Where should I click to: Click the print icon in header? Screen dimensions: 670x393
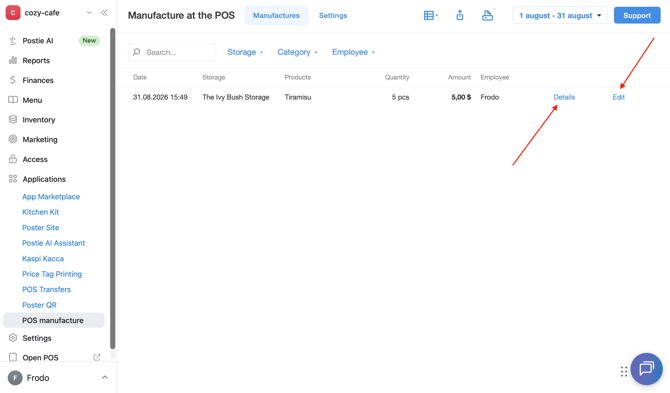487,15
